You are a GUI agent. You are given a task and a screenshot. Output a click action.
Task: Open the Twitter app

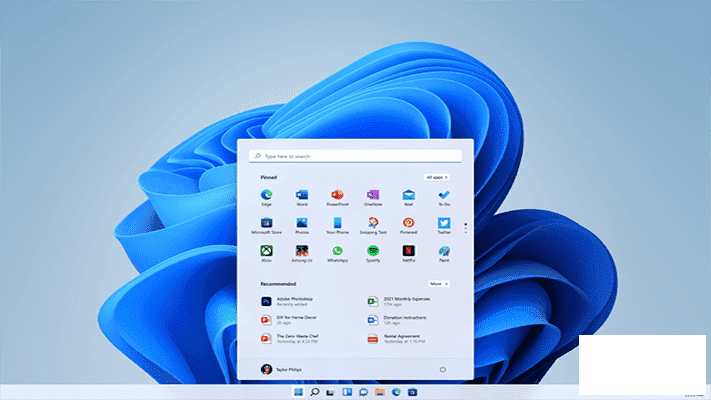click(x=444, y=225)
